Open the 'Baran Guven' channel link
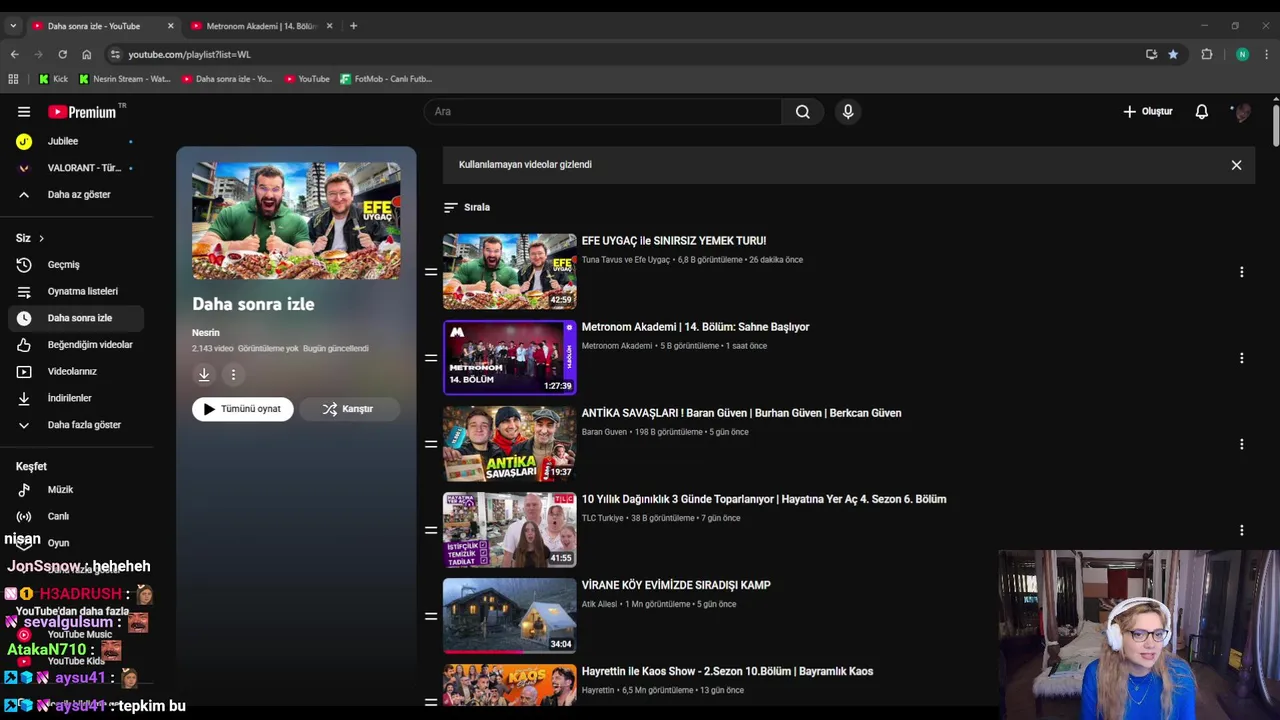Screen dimensions: 1280x720 tap(604, 432)
